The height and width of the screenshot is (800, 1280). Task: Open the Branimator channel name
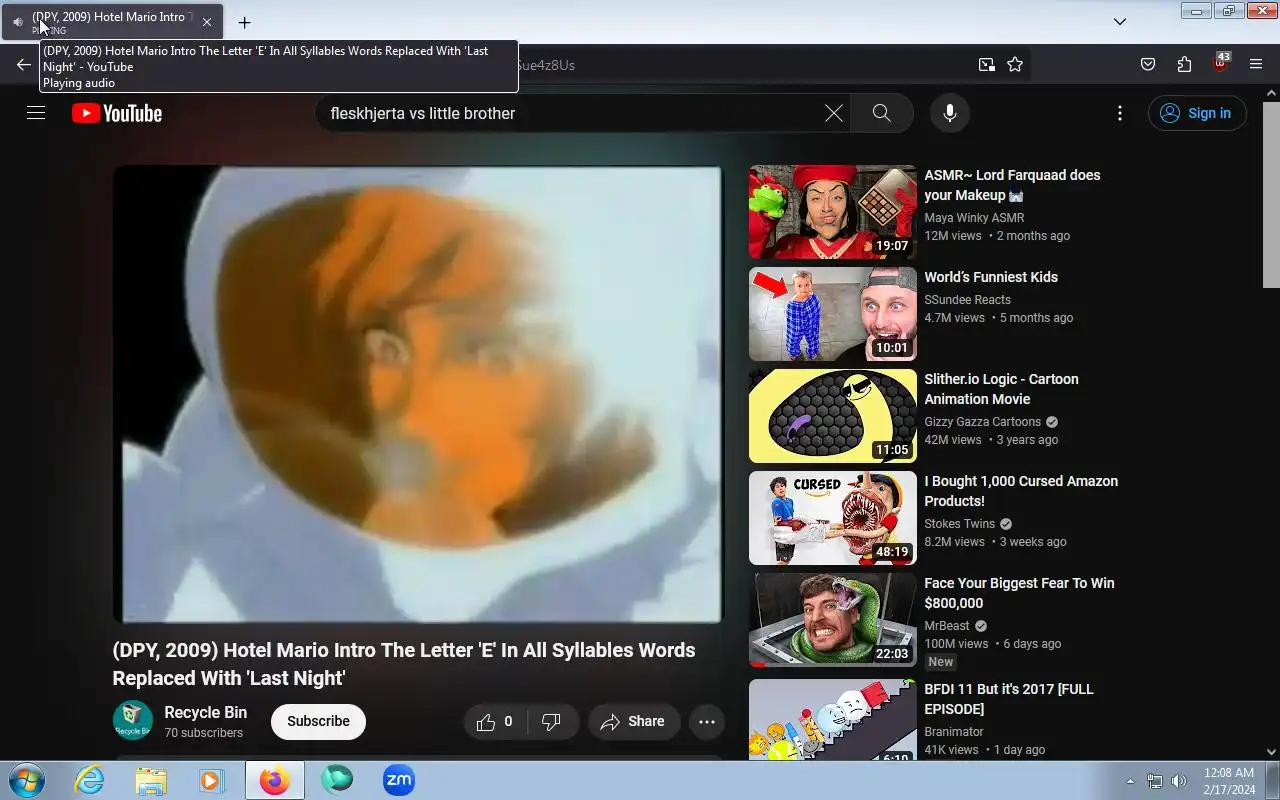[x=954, y=732]
